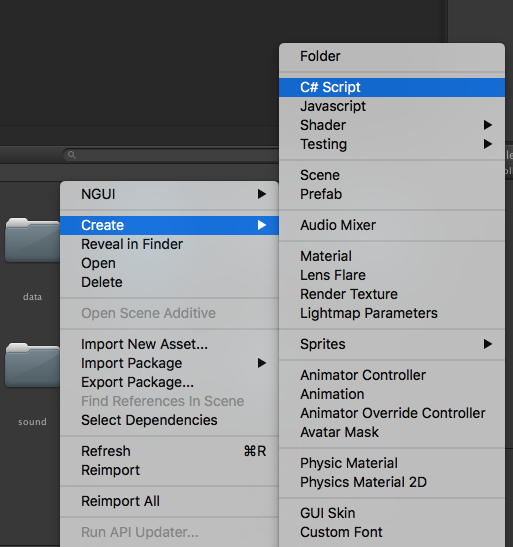513x547 pixels.
Task: Select Reimport All option
Action: click(x=169, y=501)
